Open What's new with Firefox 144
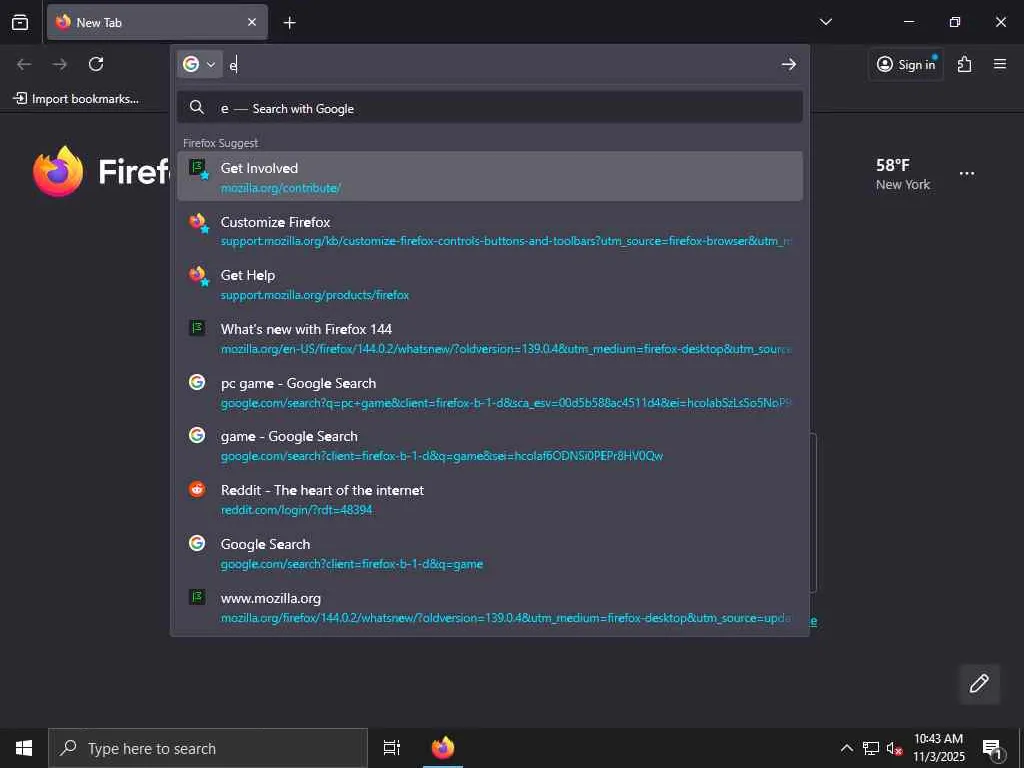Image resolution: width=1024 pixels, height=768 pixels. [490, 338]
